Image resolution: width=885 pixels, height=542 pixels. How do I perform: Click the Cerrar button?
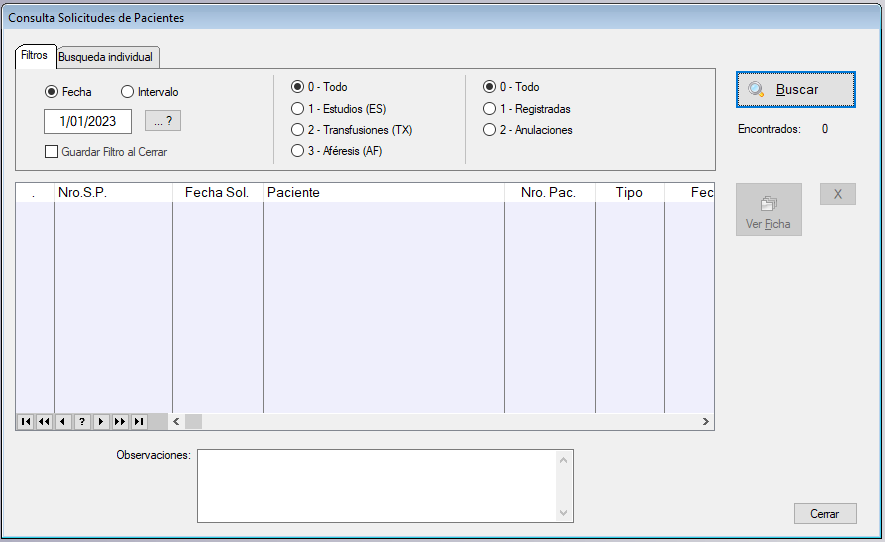pos(824,514)
